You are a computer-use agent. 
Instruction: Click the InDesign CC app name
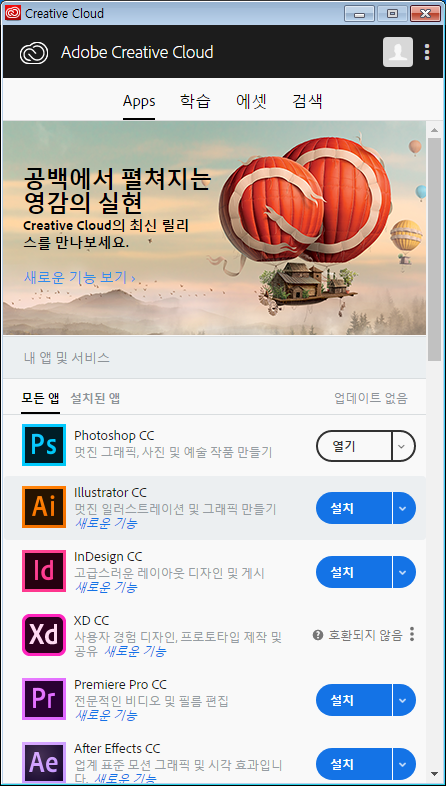click(x=108, y=556)
